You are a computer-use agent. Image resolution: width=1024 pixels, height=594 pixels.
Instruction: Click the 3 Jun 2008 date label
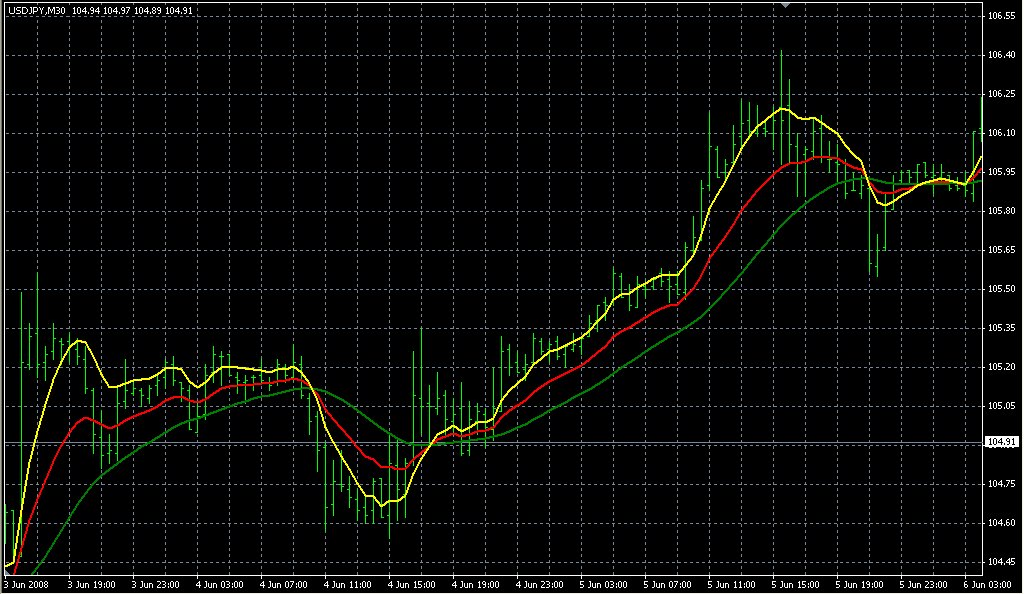tap(28, 584)
